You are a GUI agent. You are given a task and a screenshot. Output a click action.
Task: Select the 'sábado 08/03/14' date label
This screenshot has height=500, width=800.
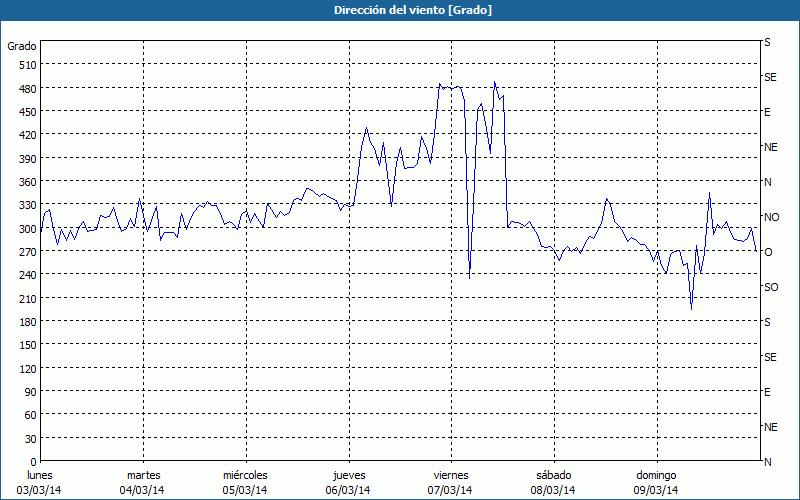tap(553, 482)
